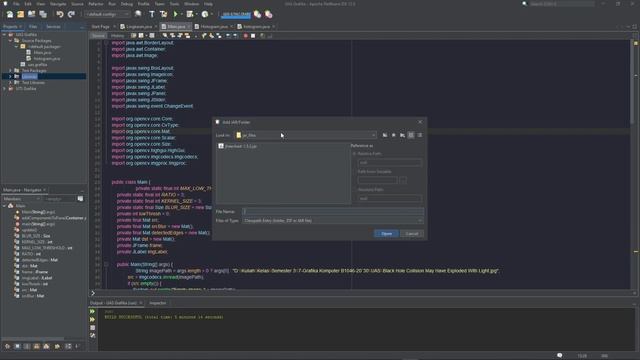Expand the Test Packages node

click(11, 71)
